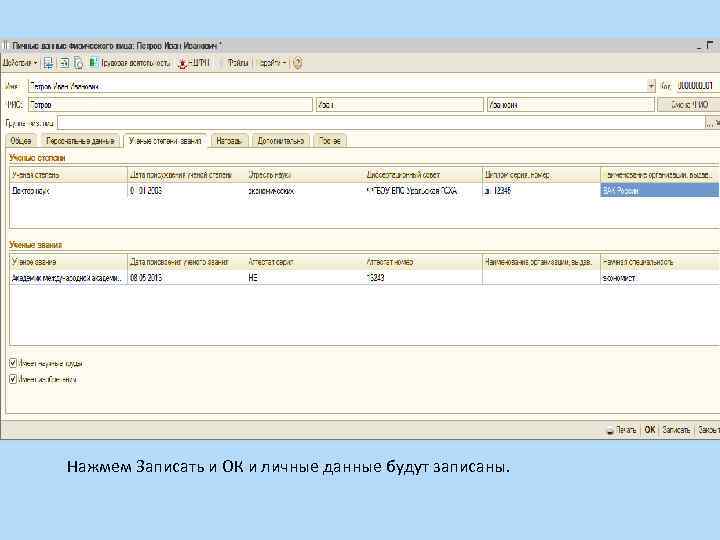Click the Смена ФИО button
The image size is (720, 540).
[x=688, y=105]
